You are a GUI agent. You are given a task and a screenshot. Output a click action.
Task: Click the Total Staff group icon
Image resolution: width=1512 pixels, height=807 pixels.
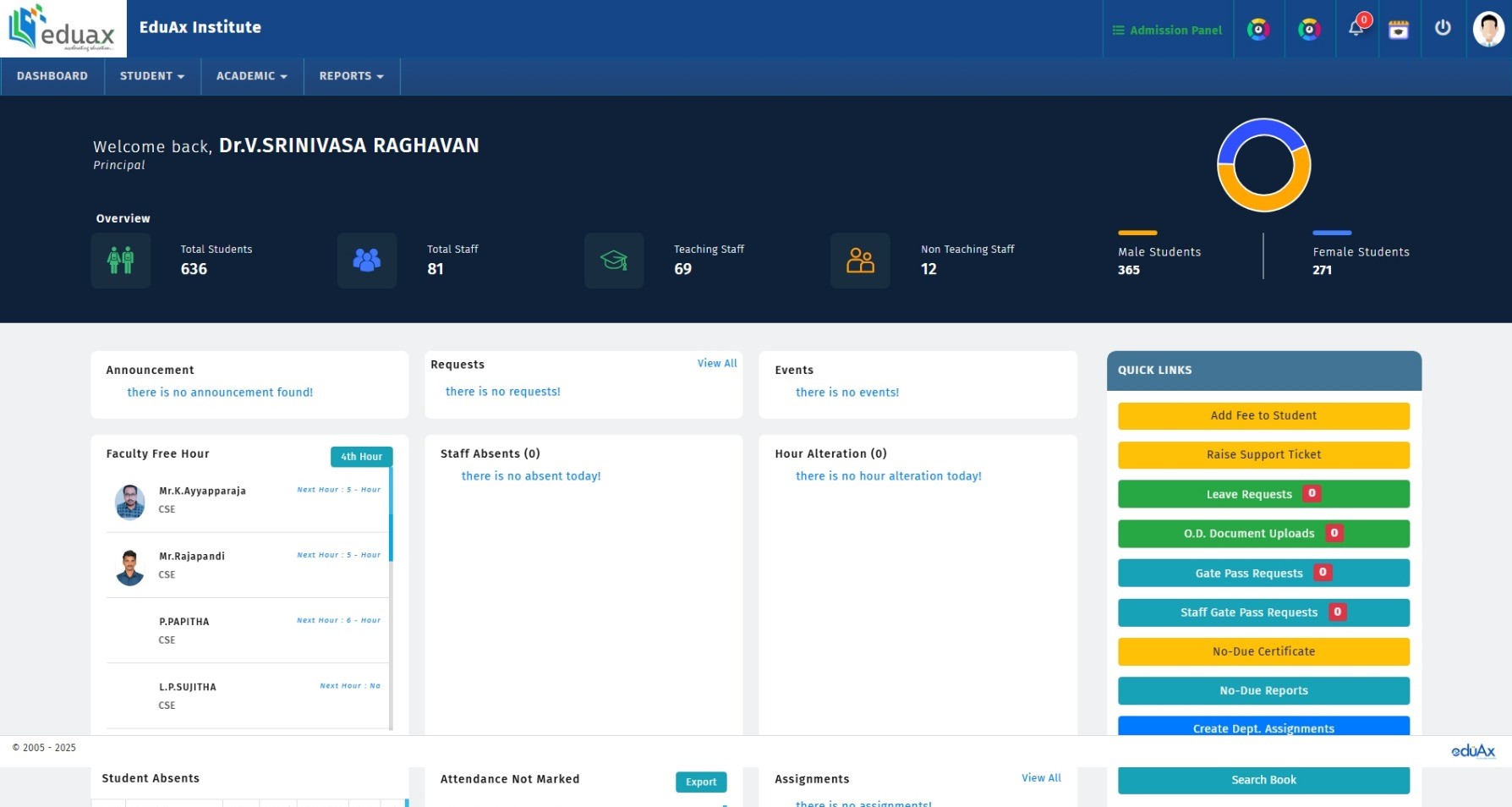[x=366, y=261]
